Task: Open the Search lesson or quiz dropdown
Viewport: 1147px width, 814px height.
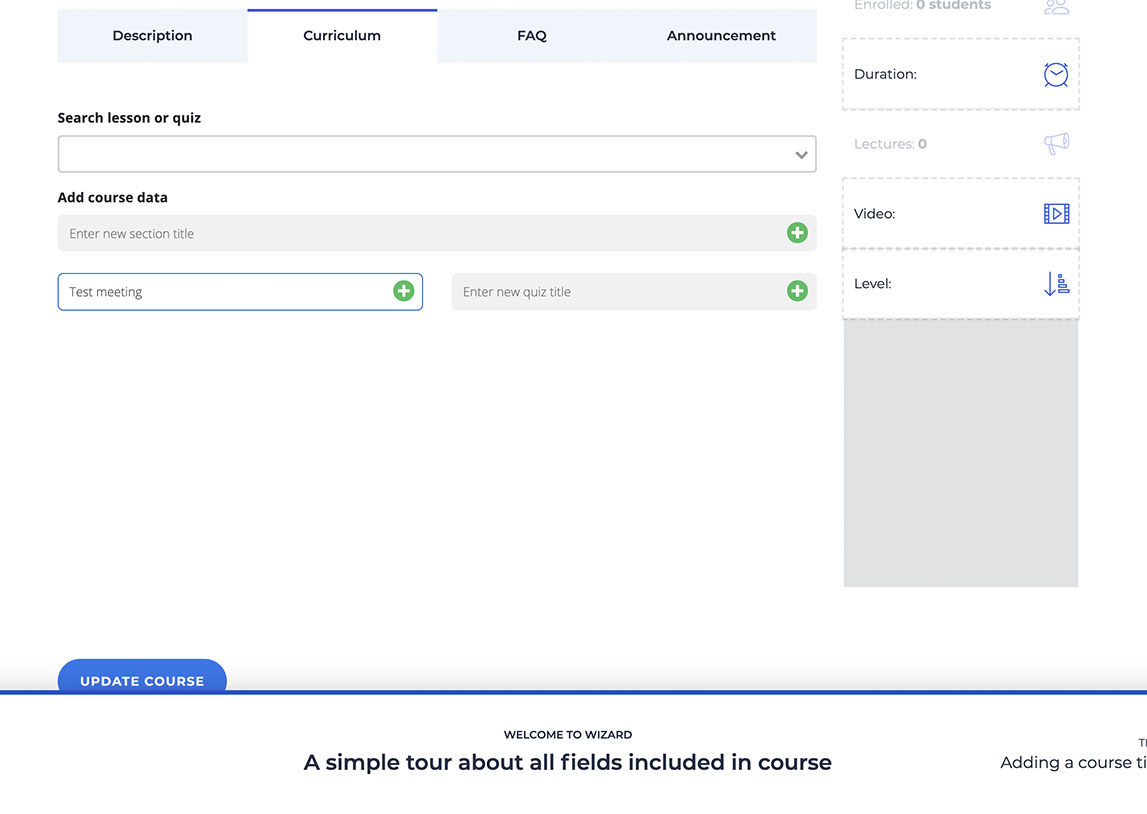Action: tap(420, 154)
